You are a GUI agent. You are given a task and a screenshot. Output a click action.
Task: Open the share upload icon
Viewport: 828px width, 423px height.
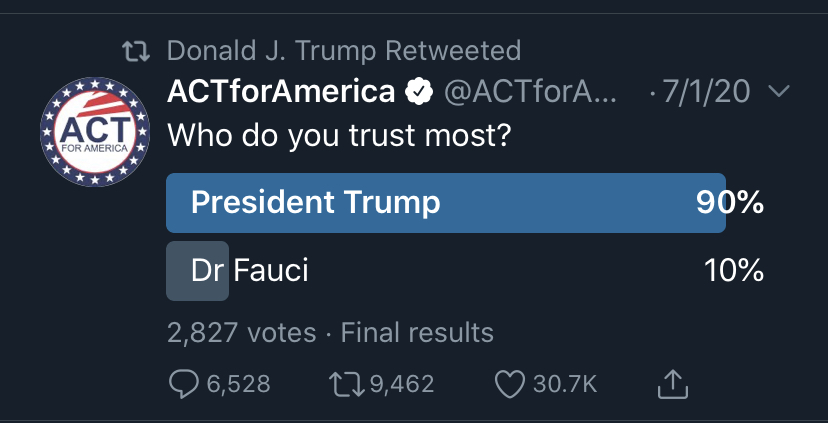click(x=673, y=383)
